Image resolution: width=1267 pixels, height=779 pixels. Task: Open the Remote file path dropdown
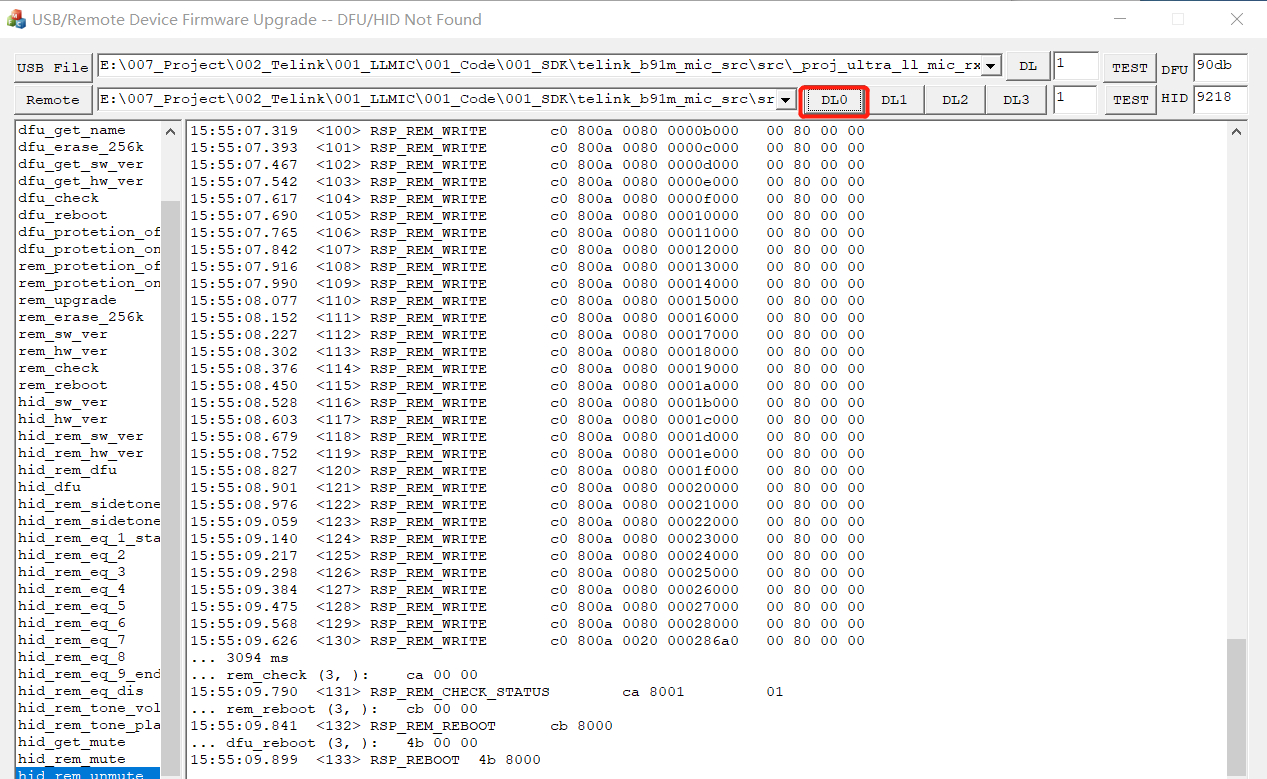point(786,100)
